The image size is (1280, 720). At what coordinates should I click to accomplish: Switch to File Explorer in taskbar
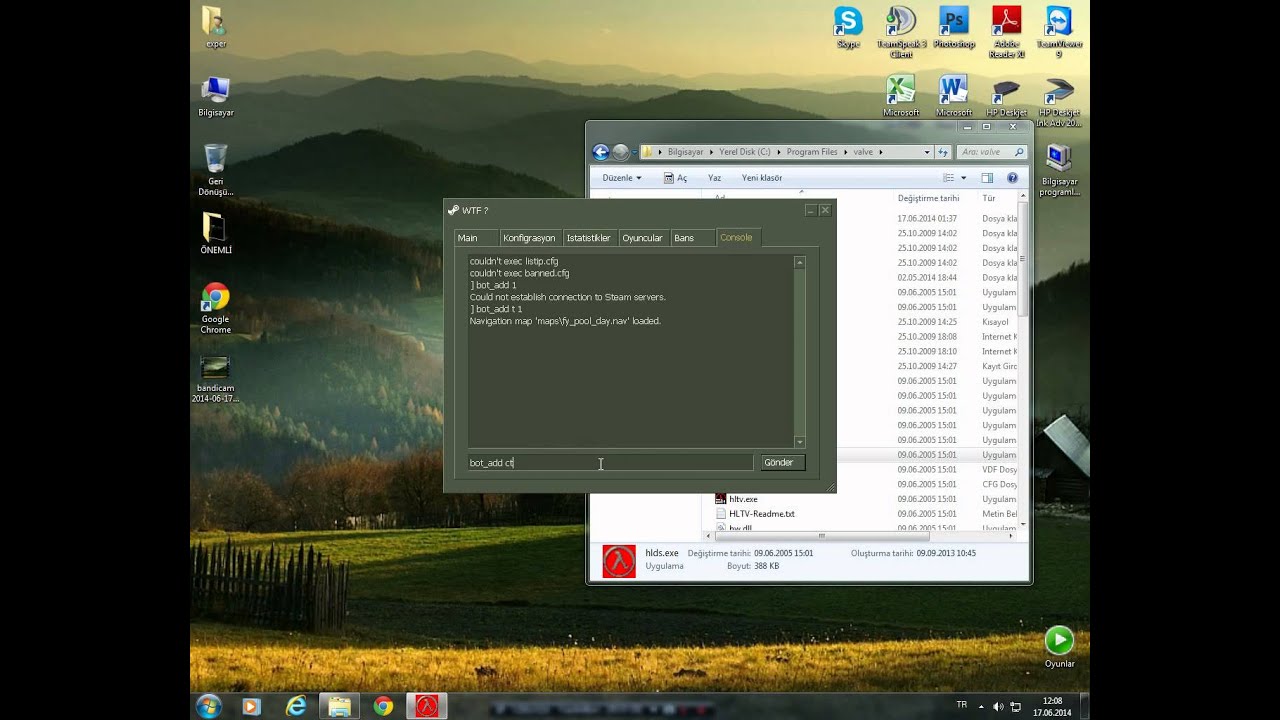[340, 706]
